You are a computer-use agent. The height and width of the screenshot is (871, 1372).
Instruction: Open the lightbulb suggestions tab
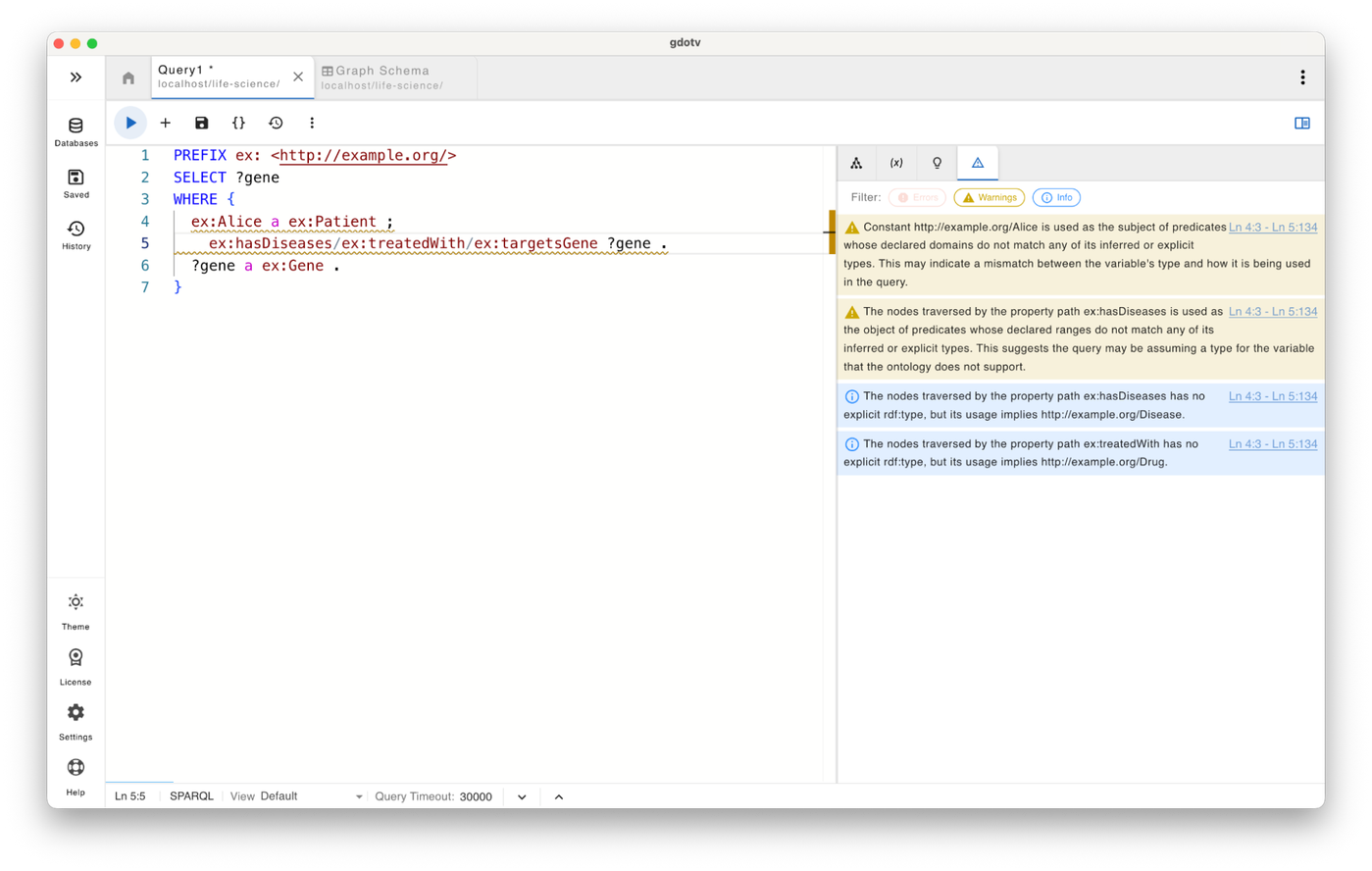click(937, 163)
